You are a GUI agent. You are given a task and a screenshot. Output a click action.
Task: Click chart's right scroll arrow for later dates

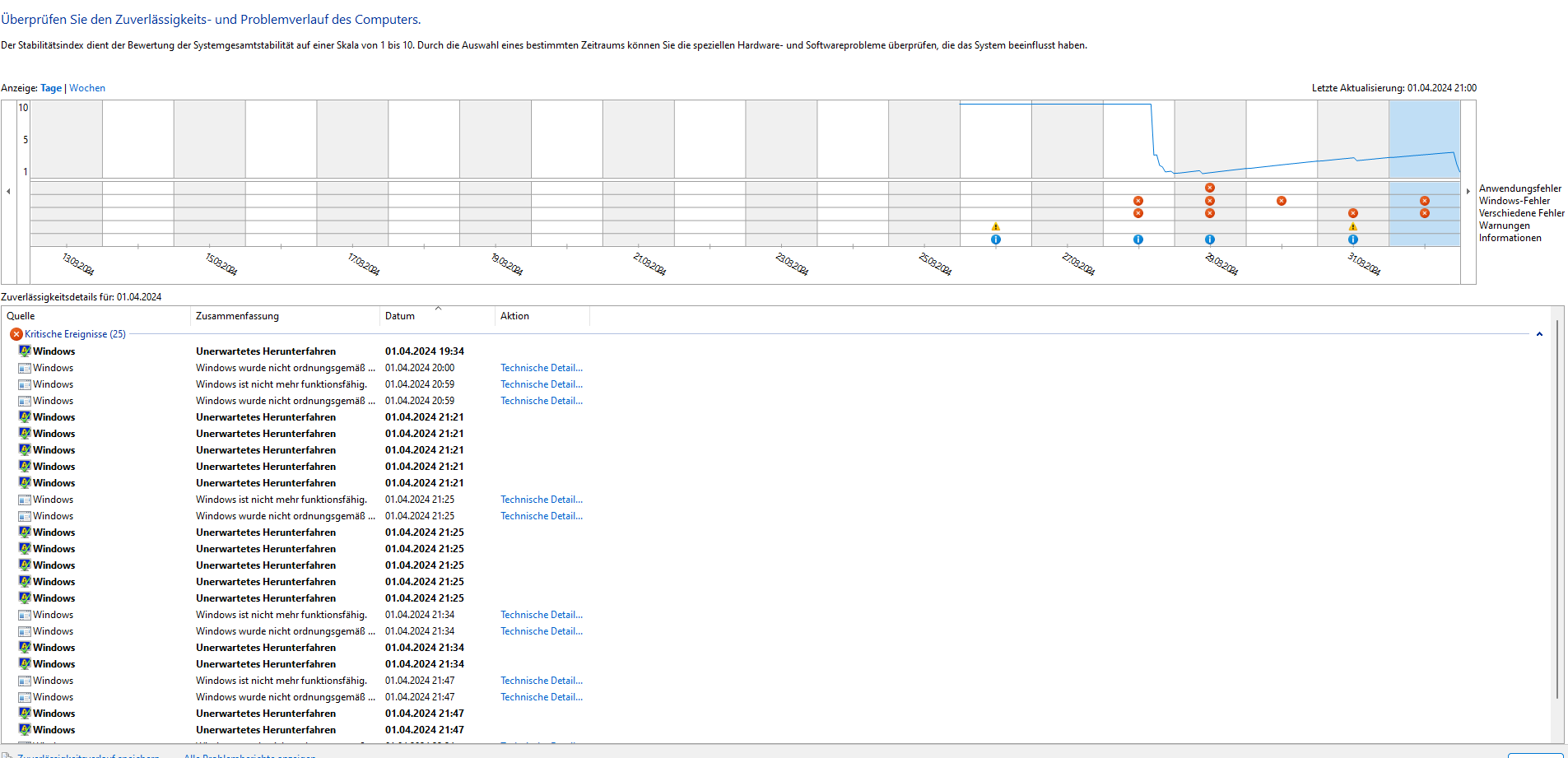[1468, 191]
